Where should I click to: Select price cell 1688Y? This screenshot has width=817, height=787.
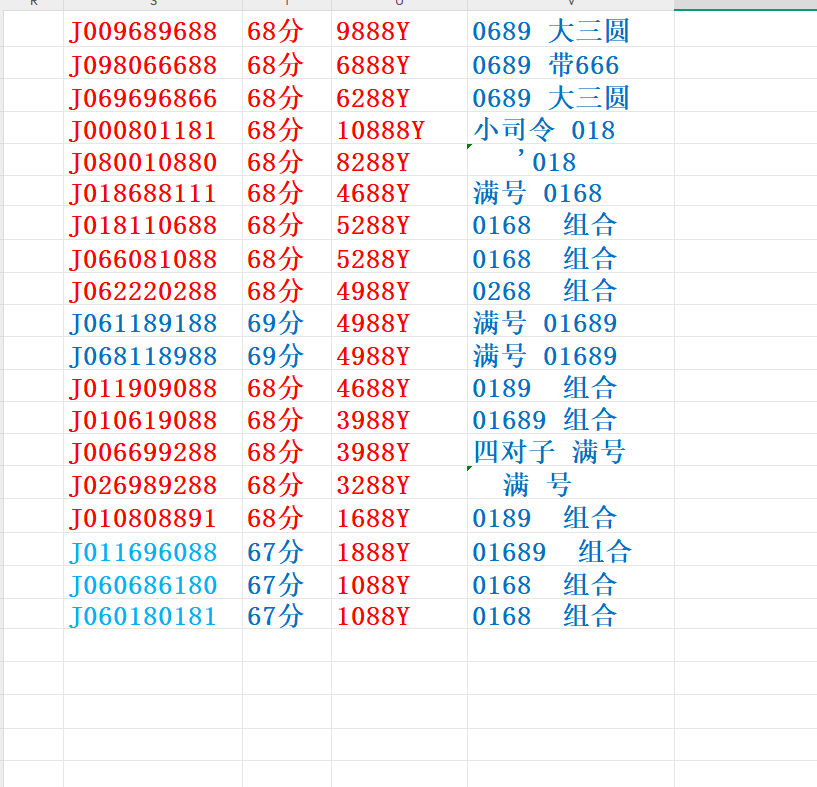coord(400,516)
